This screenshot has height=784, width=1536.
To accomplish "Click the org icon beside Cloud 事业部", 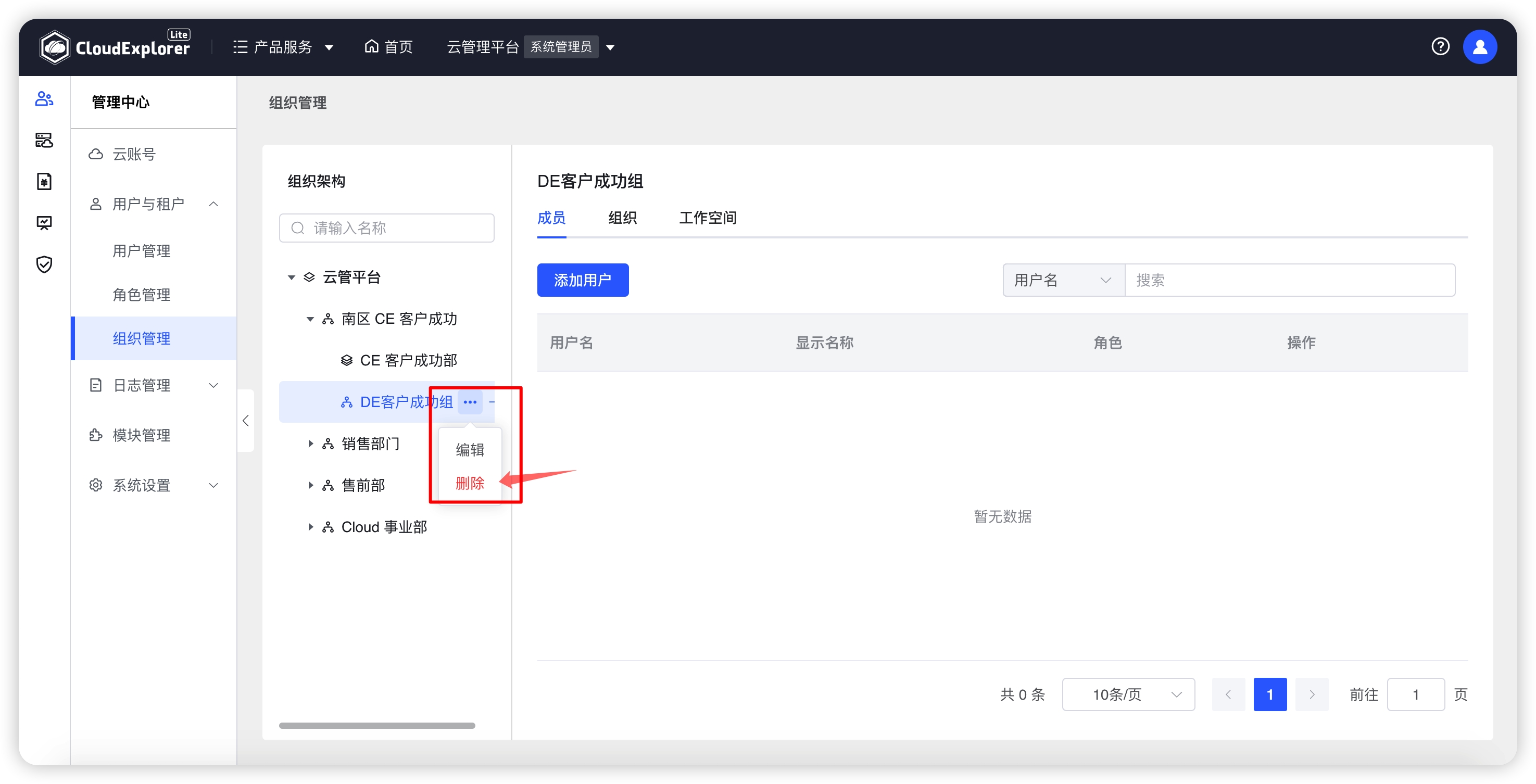I will pyautogui.click(x=328, y=527).
